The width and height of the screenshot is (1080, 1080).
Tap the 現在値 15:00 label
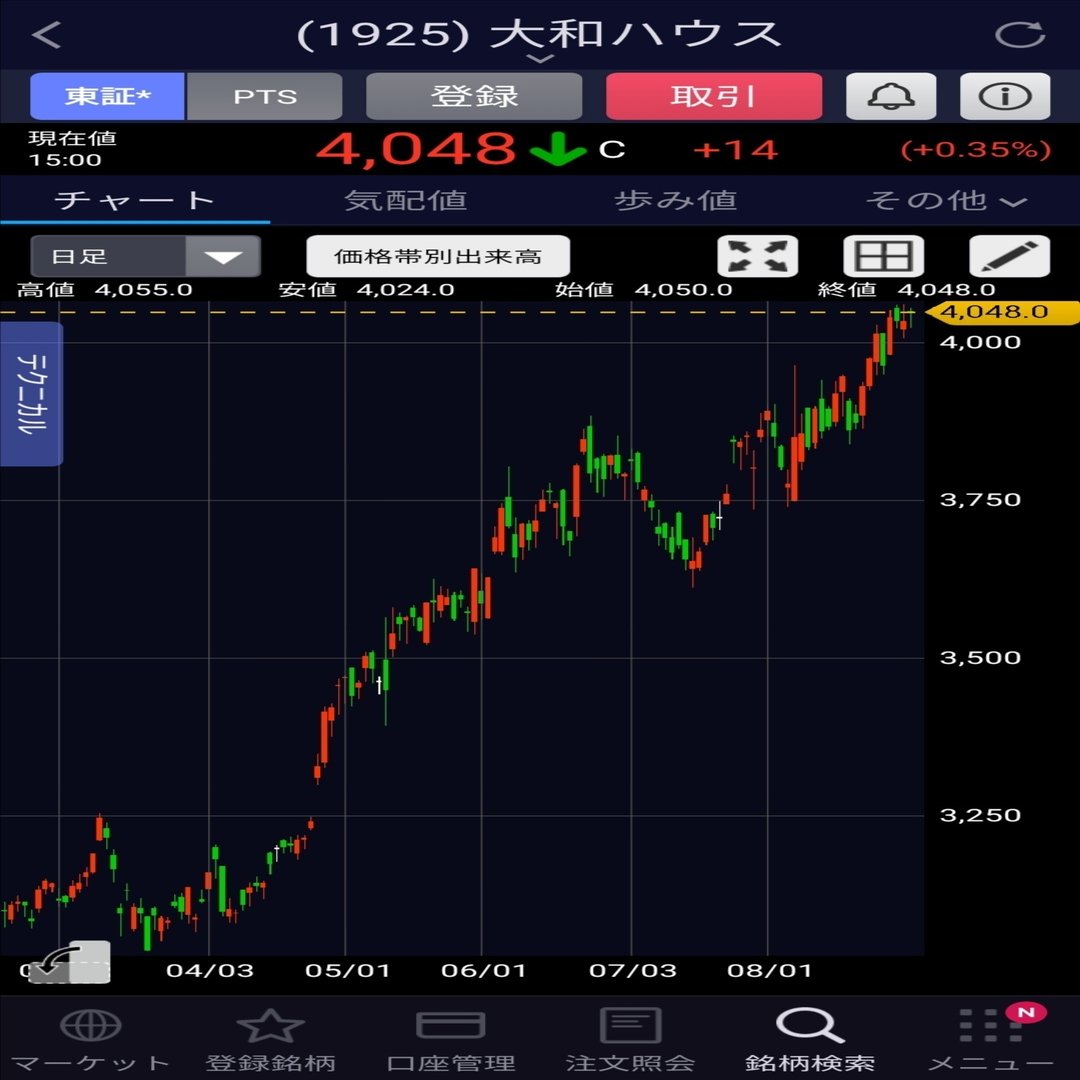tap(72, 149)
